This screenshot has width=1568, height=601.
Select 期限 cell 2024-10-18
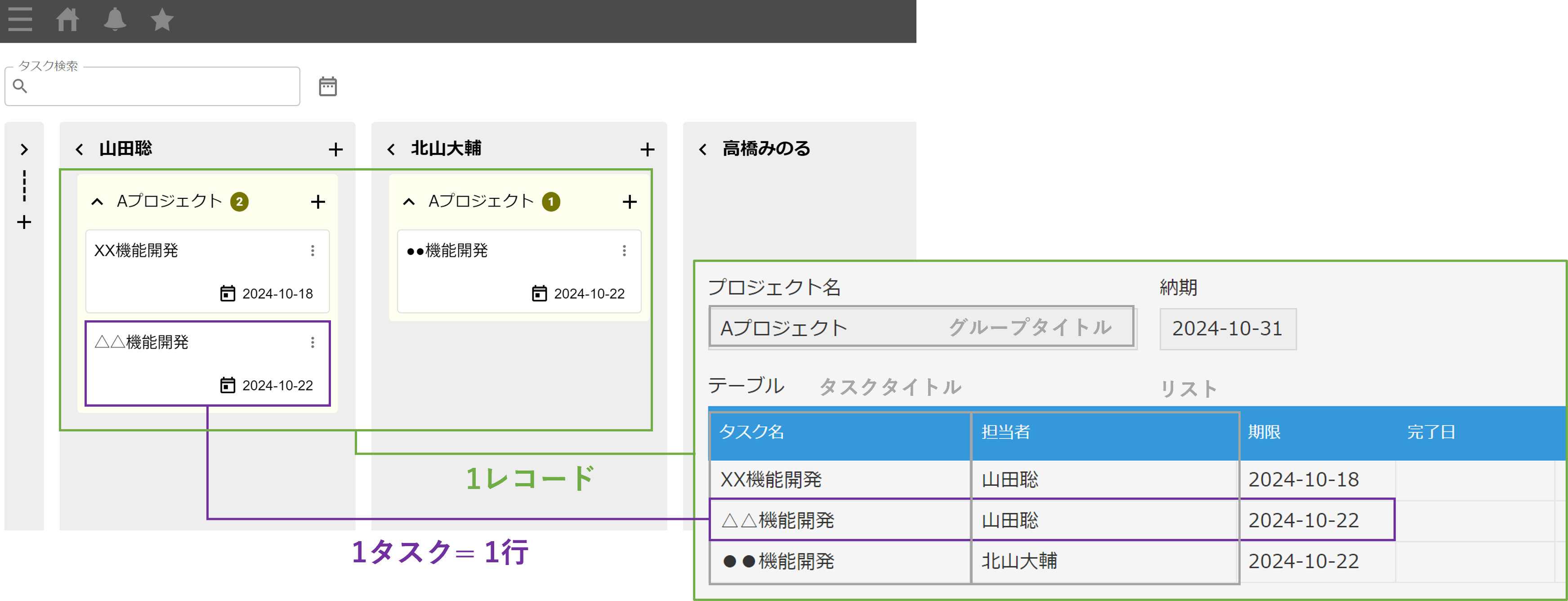(x=1318, y=480)
